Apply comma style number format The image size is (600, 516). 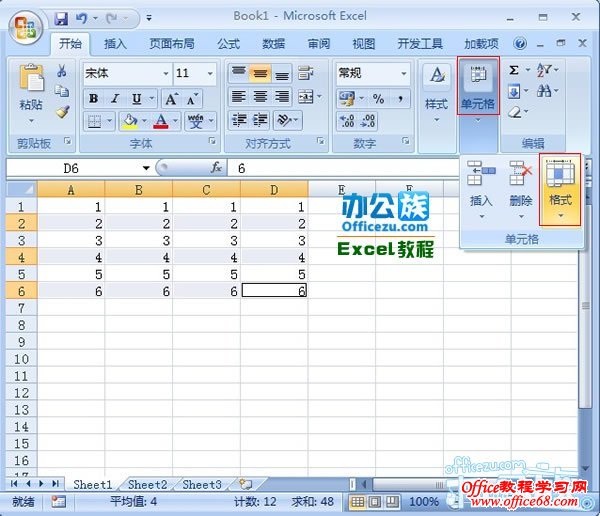tap(399, 99)
